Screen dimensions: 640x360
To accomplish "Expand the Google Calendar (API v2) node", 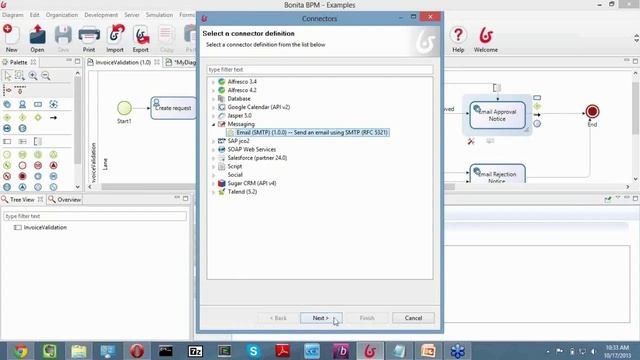I will coord(213,107).
